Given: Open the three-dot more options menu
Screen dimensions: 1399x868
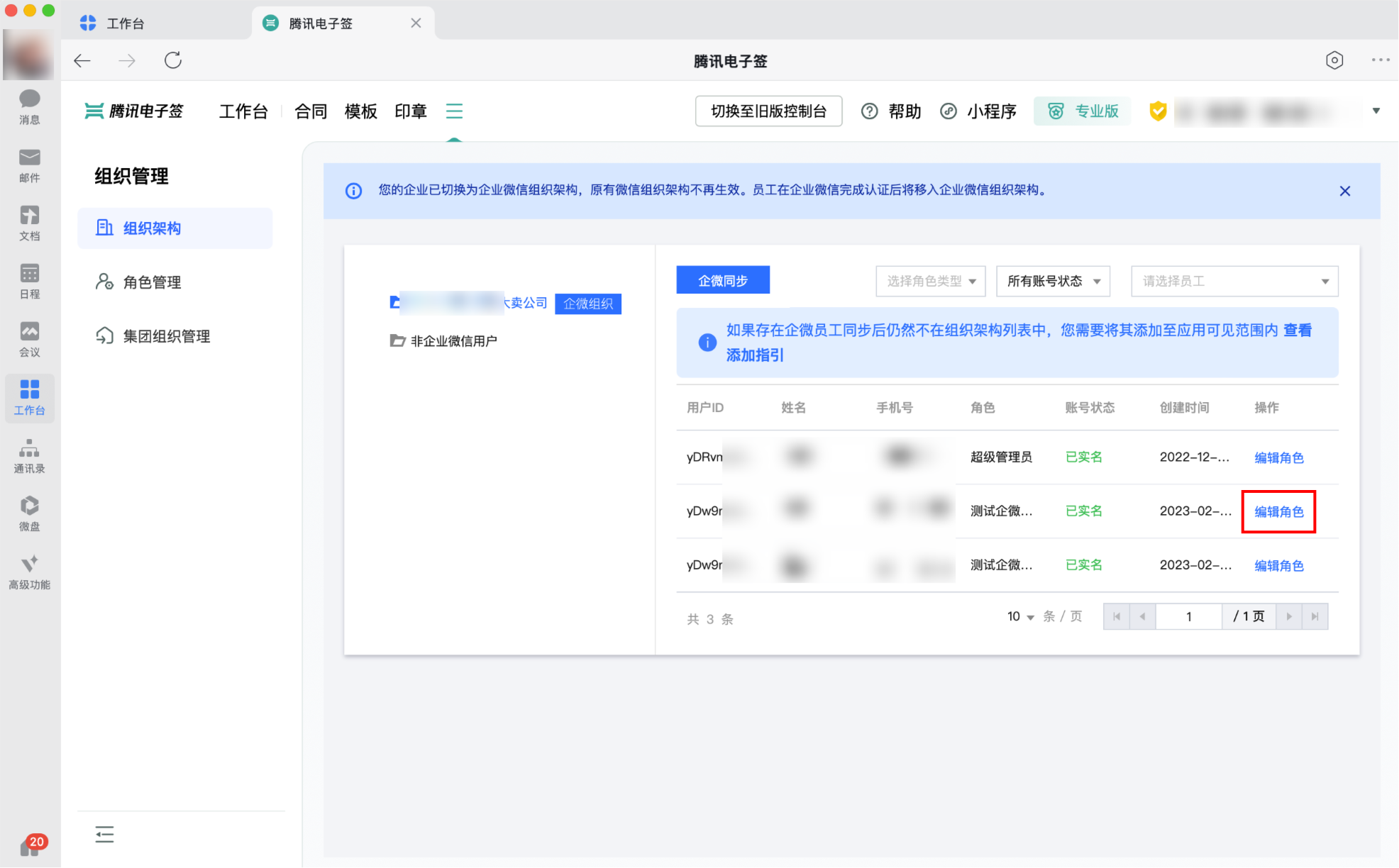Looking at the screenshot, I should [x=1381, y=60].
